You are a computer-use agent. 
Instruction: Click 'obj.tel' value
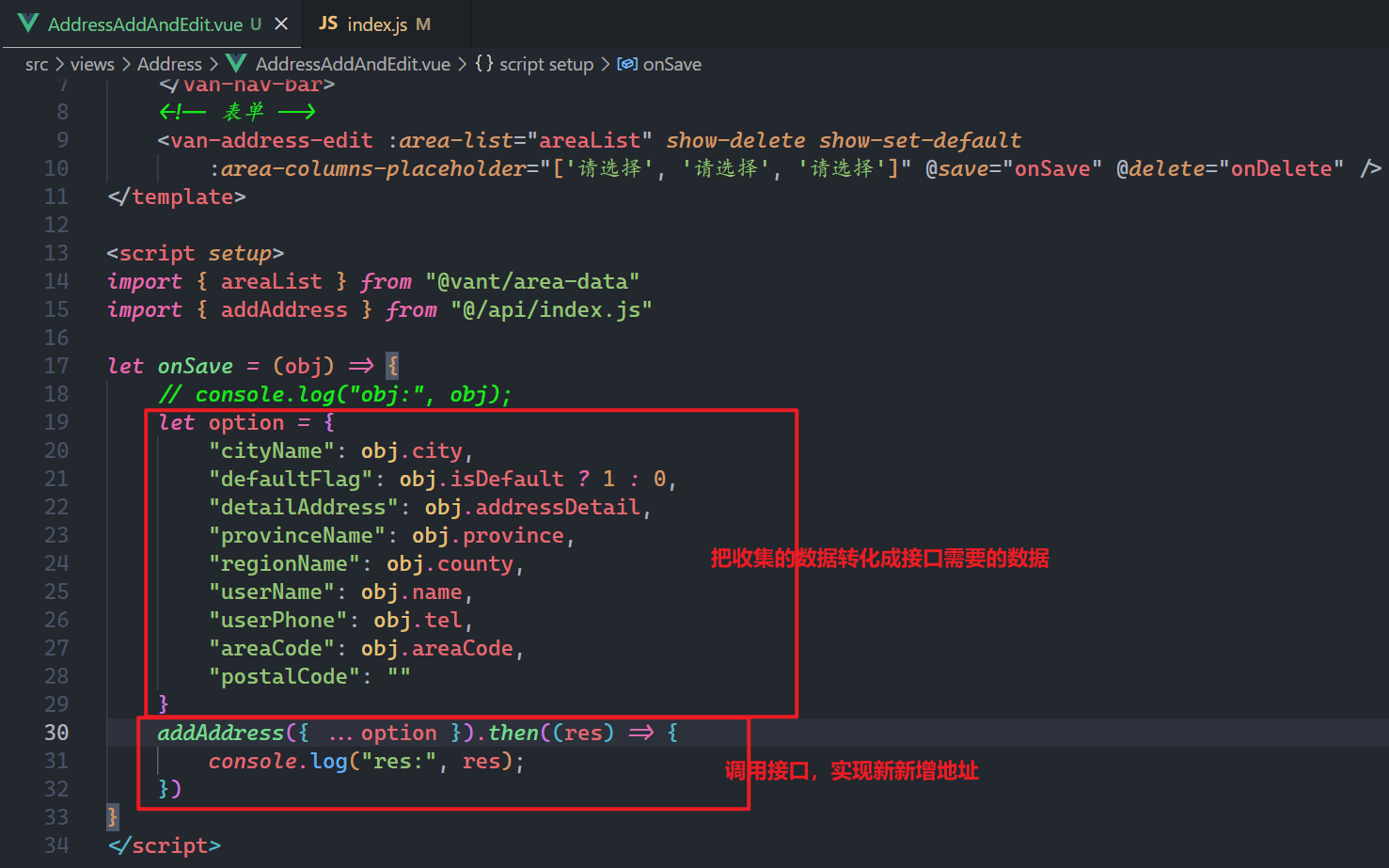tap(418, 620)
